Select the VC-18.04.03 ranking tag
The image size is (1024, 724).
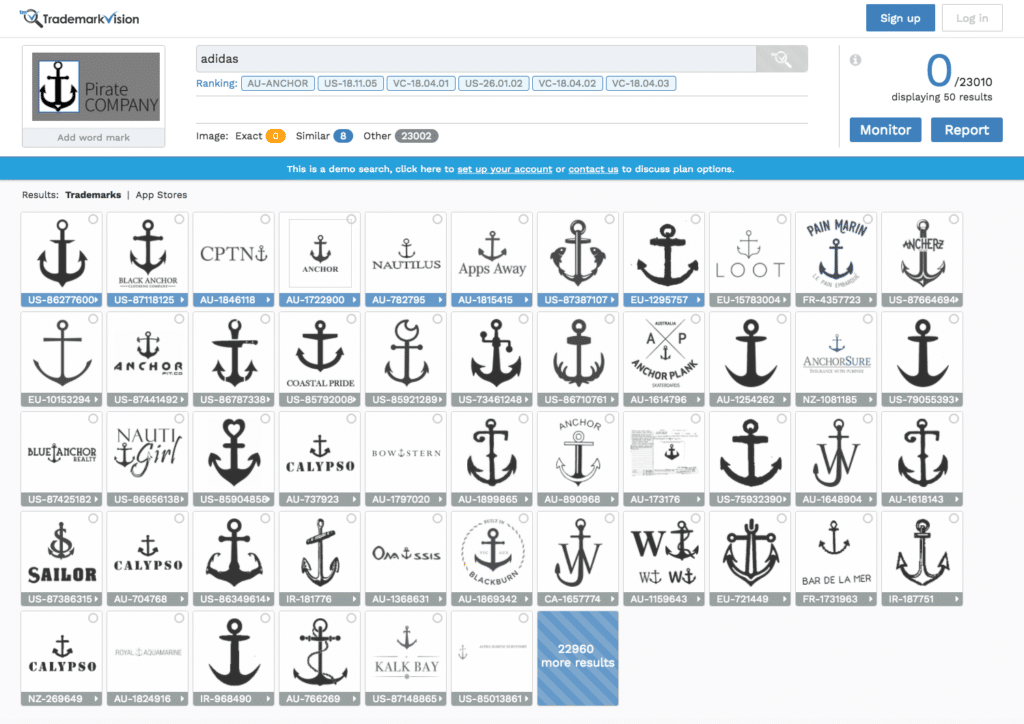pos(641,84)
